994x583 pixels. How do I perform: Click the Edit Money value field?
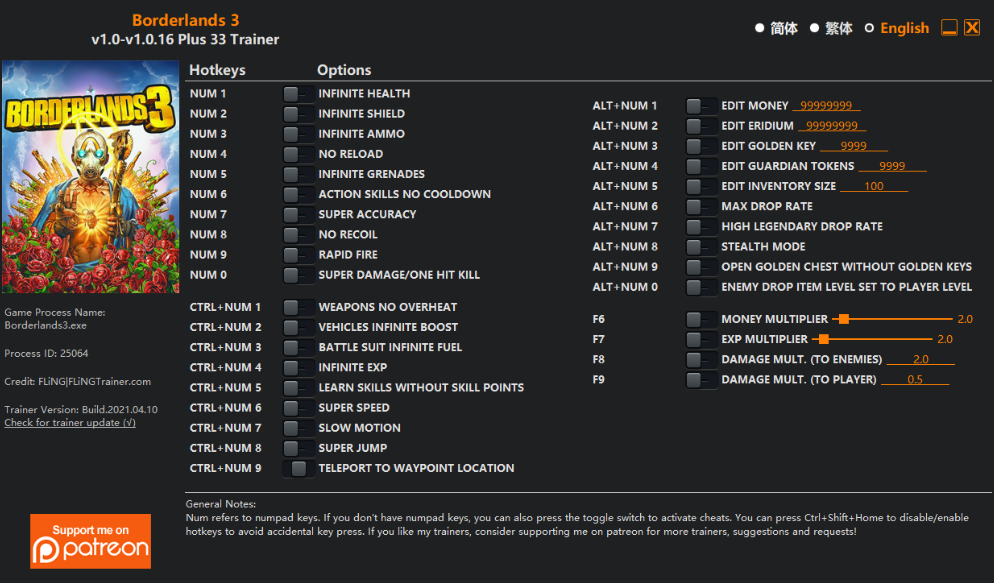[x=826, y=106]
